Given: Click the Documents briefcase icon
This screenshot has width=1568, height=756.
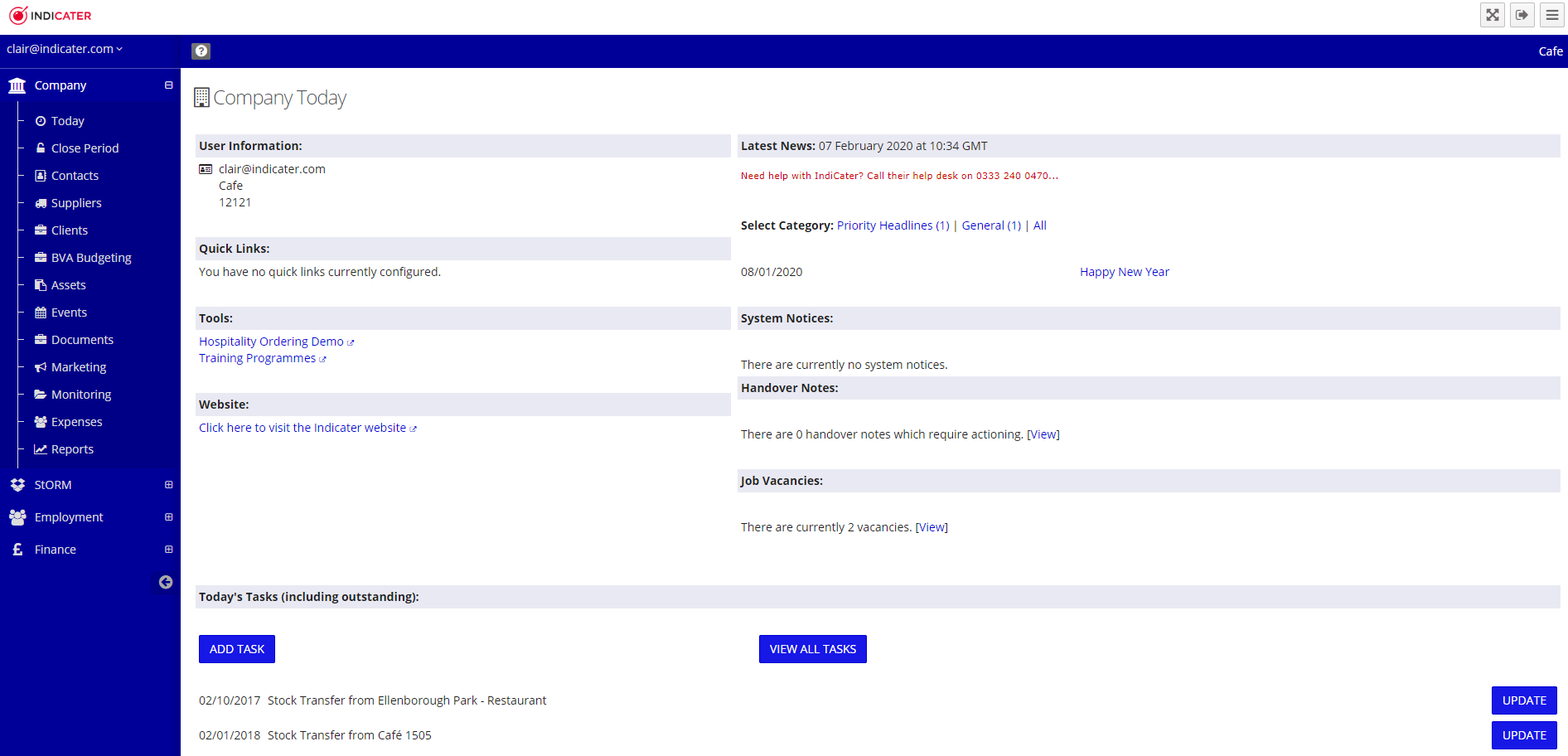Looking at the screenshot, I should coord(41,339).
